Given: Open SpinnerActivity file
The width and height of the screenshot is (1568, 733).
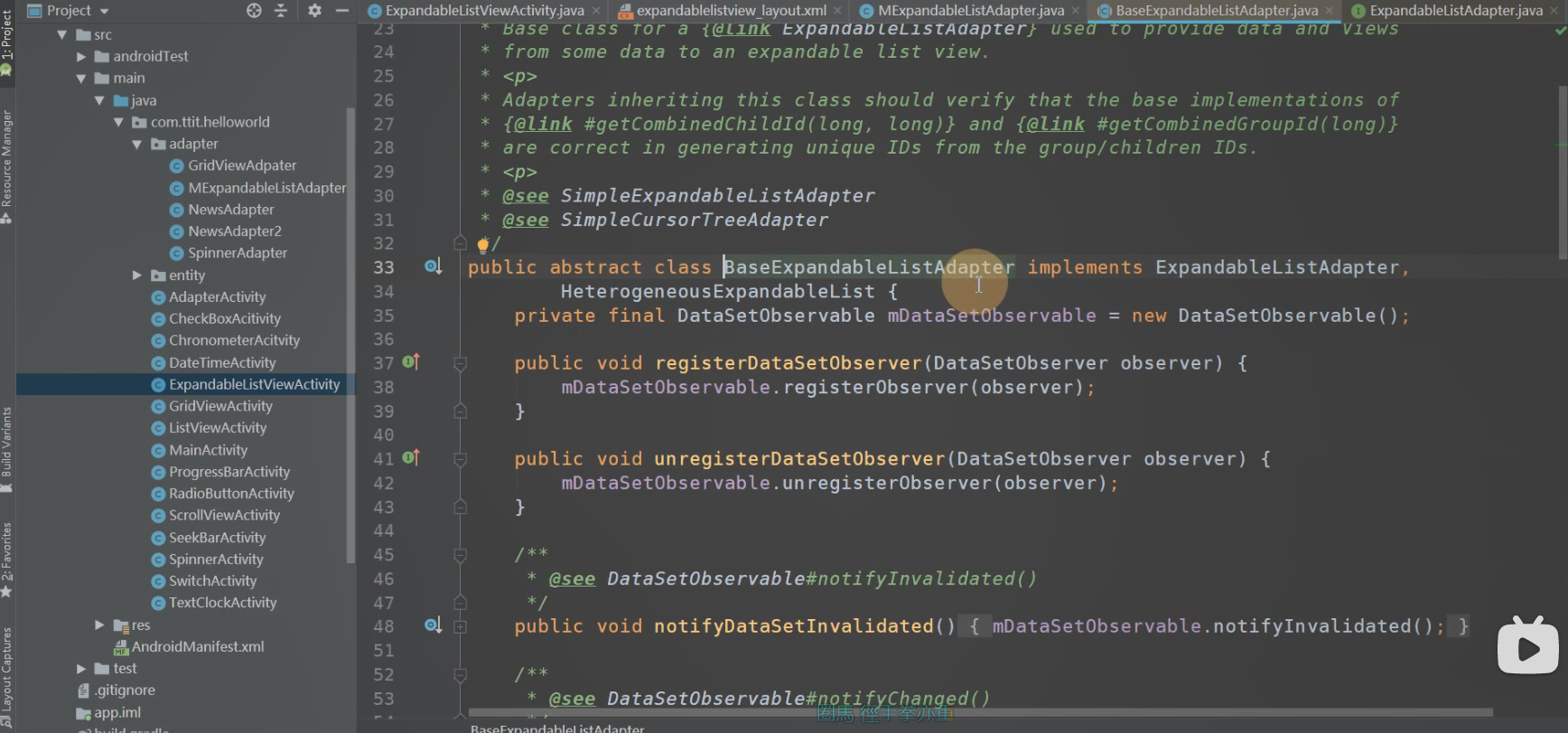Looking at the screenshot, I should tap(207, 559).
